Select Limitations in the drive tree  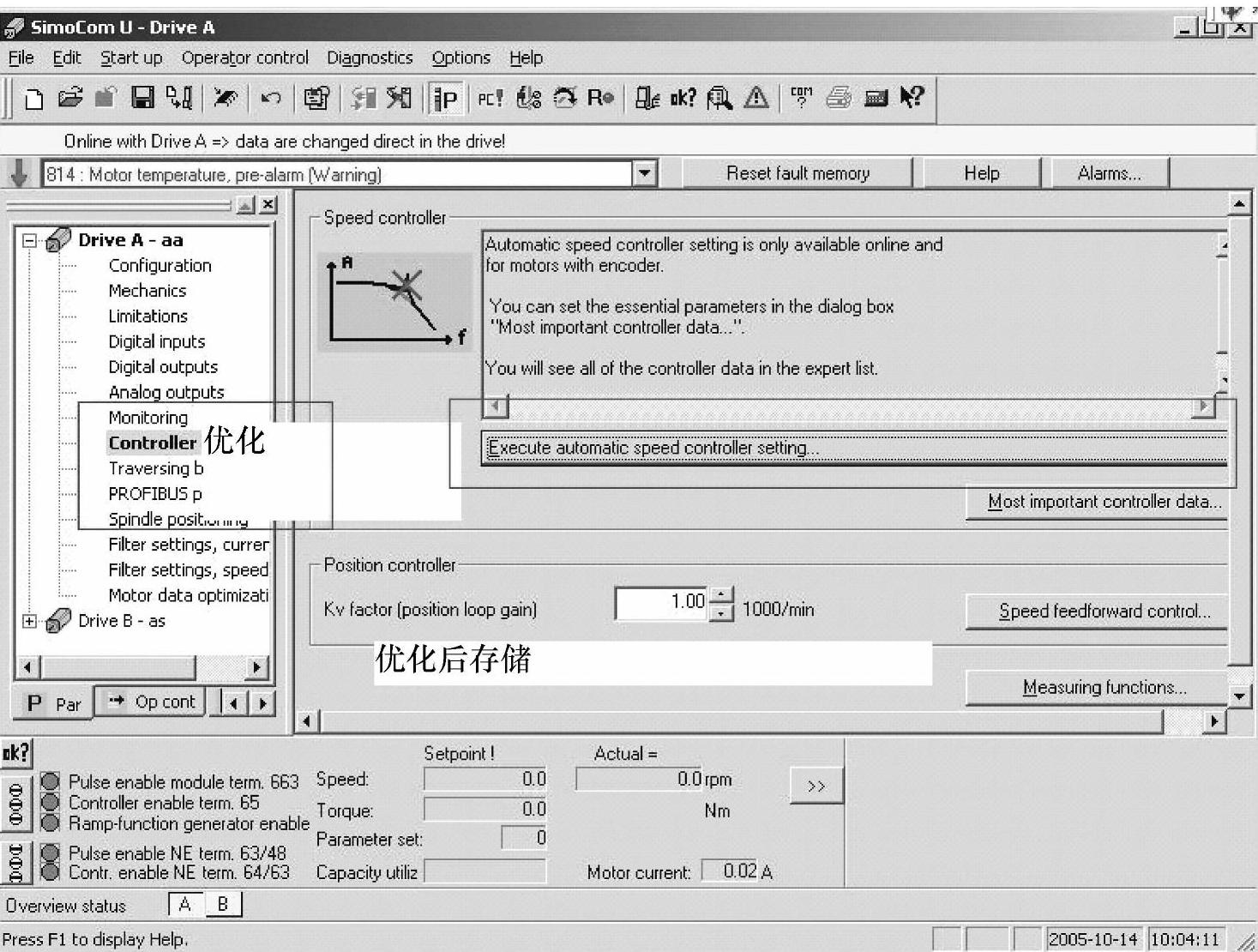147,316
